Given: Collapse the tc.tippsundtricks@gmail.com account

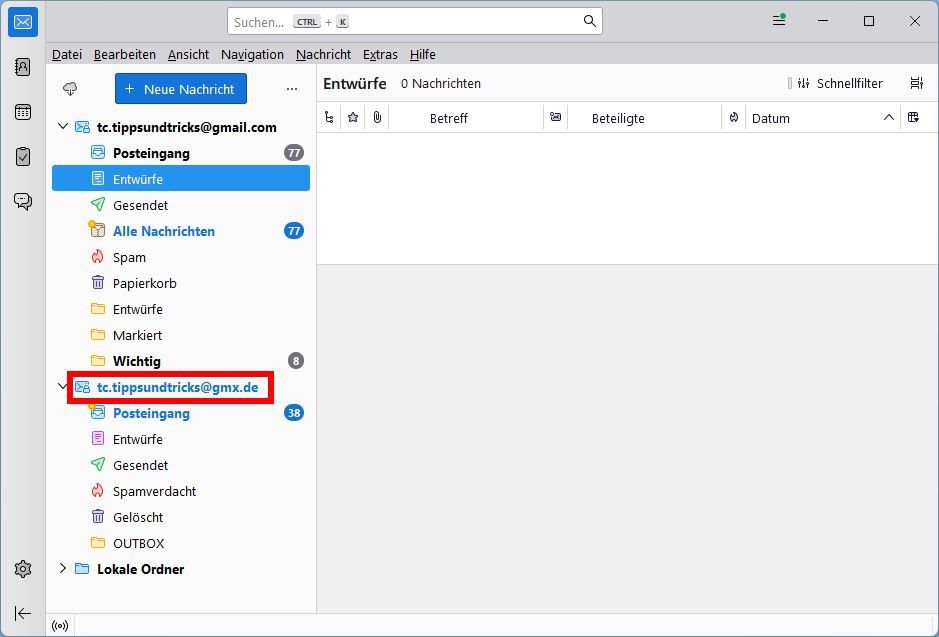Looking at the screenshot, I should pos(63,127).
